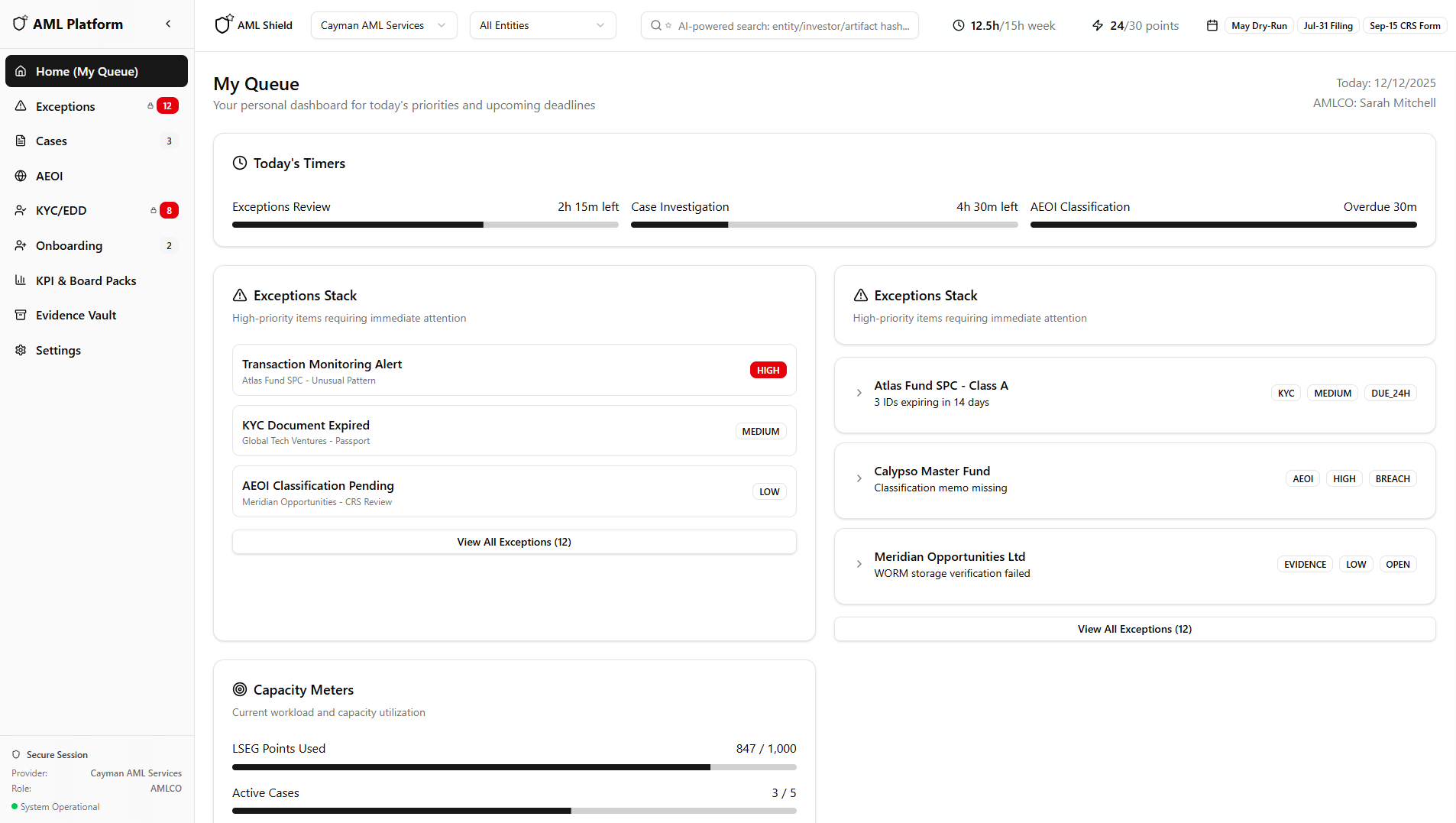The image size is (1456, 823).
Task: Select the Evidence Vault icon
Action: coord(21,315)
